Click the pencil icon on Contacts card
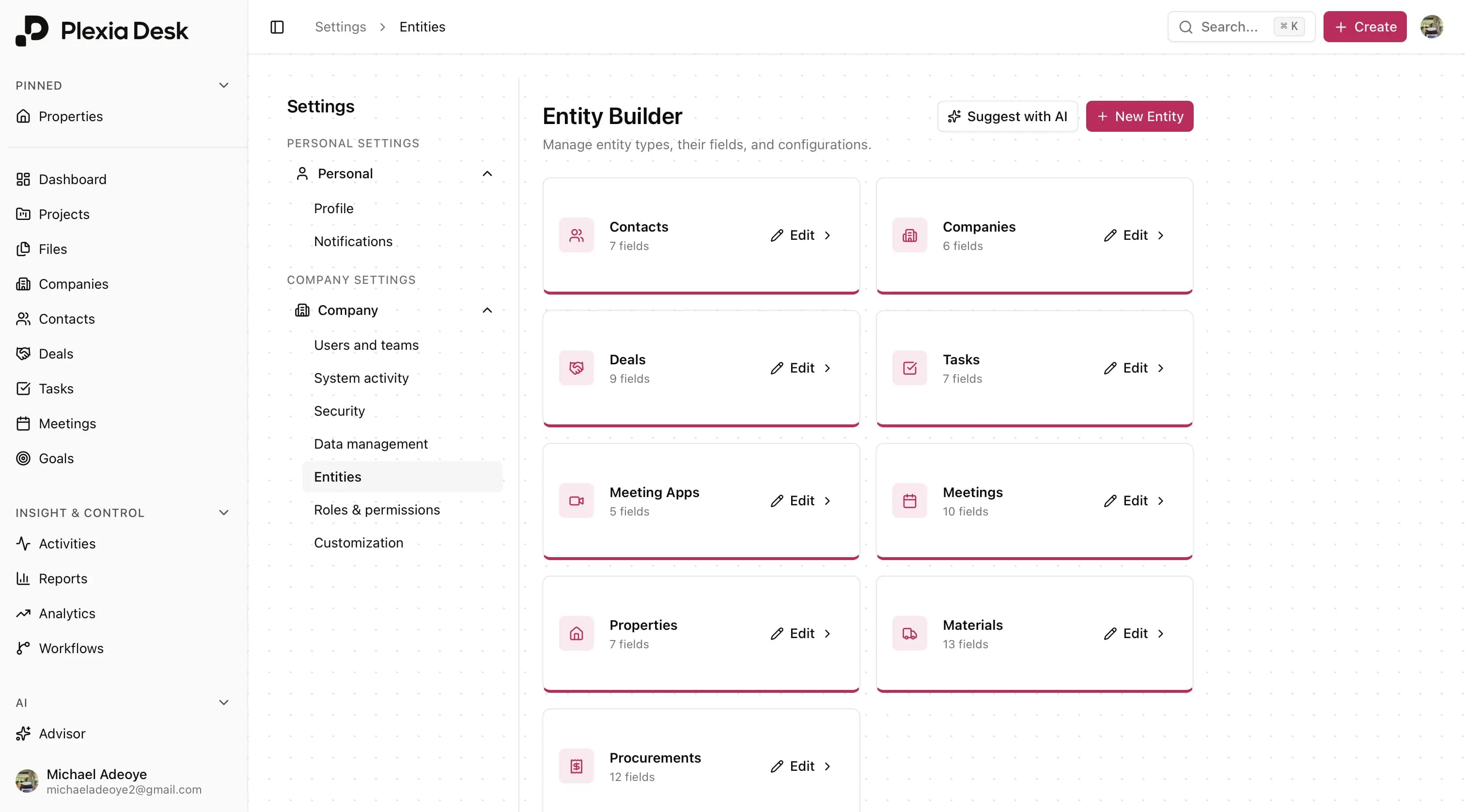The width and height of the screenshot is (1465, 812). 777,235
